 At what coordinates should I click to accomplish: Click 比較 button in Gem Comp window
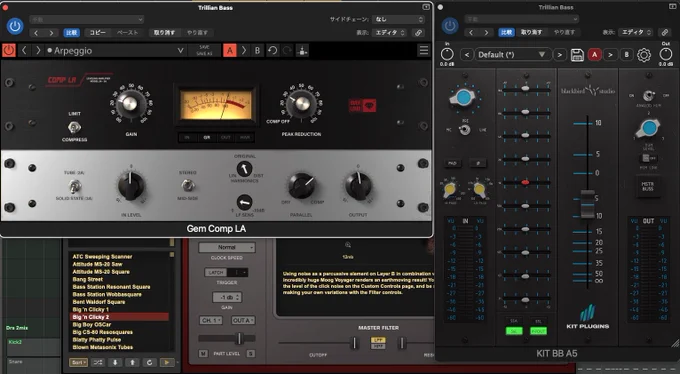point(72,33)
